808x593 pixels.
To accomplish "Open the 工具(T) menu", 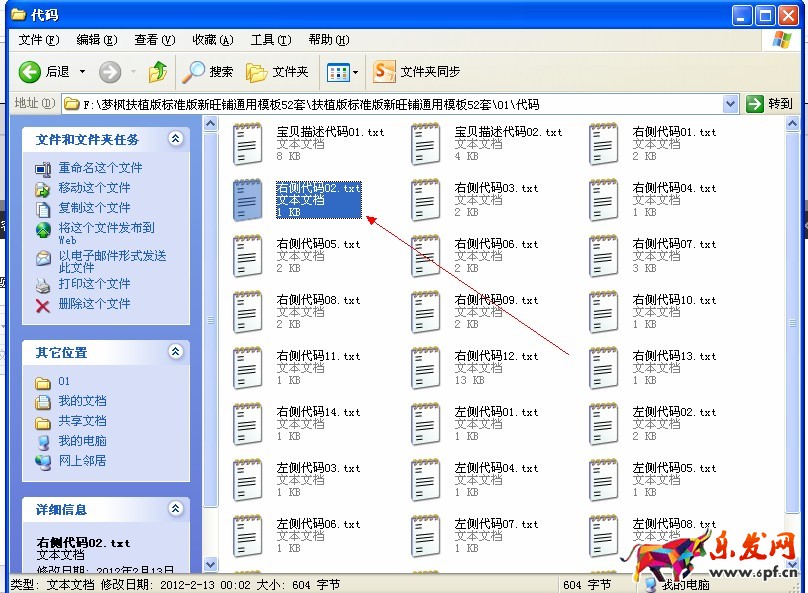I will click(269, 40).
